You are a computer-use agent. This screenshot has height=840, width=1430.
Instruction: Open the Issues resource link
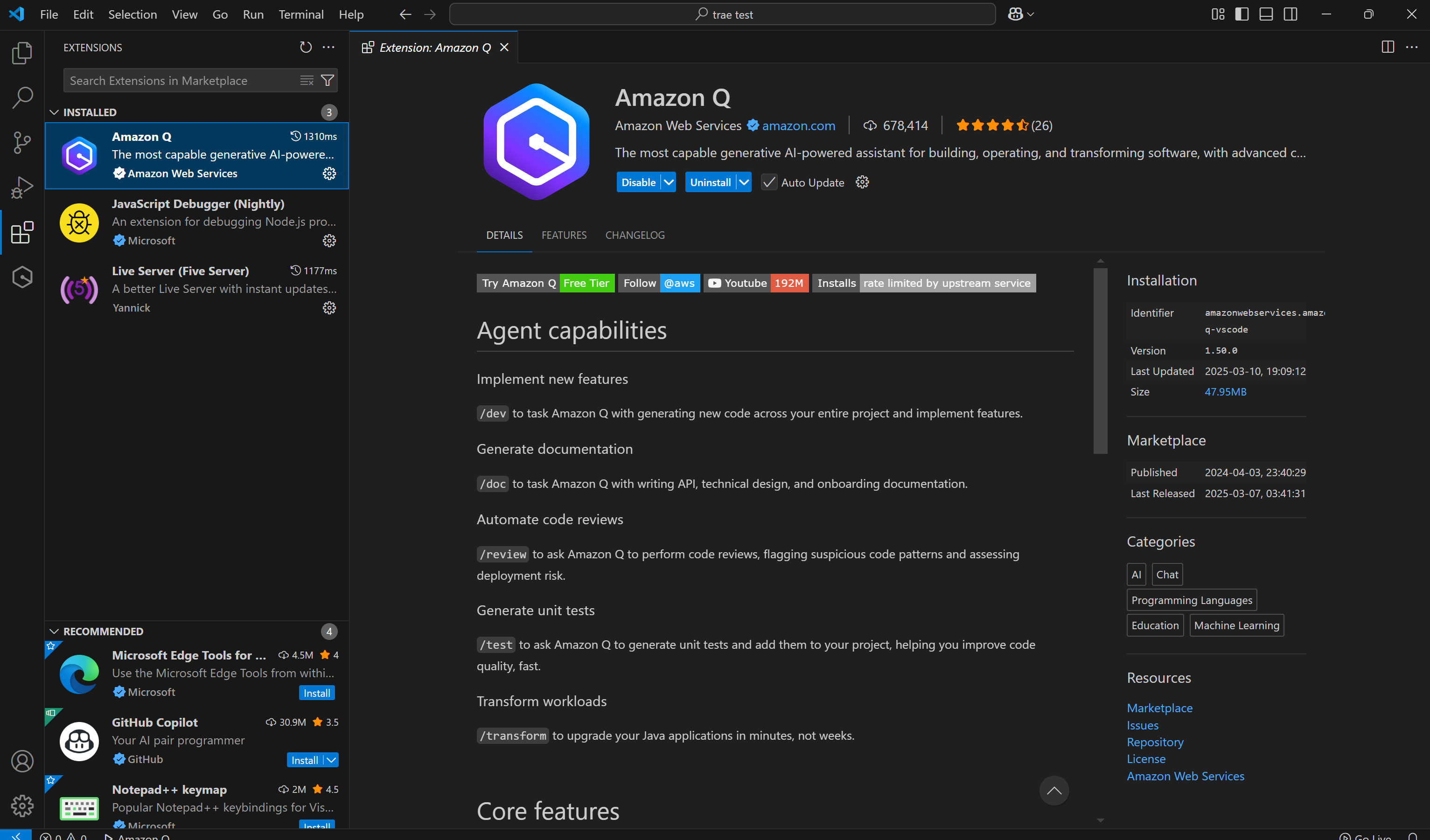point(1142,725)
